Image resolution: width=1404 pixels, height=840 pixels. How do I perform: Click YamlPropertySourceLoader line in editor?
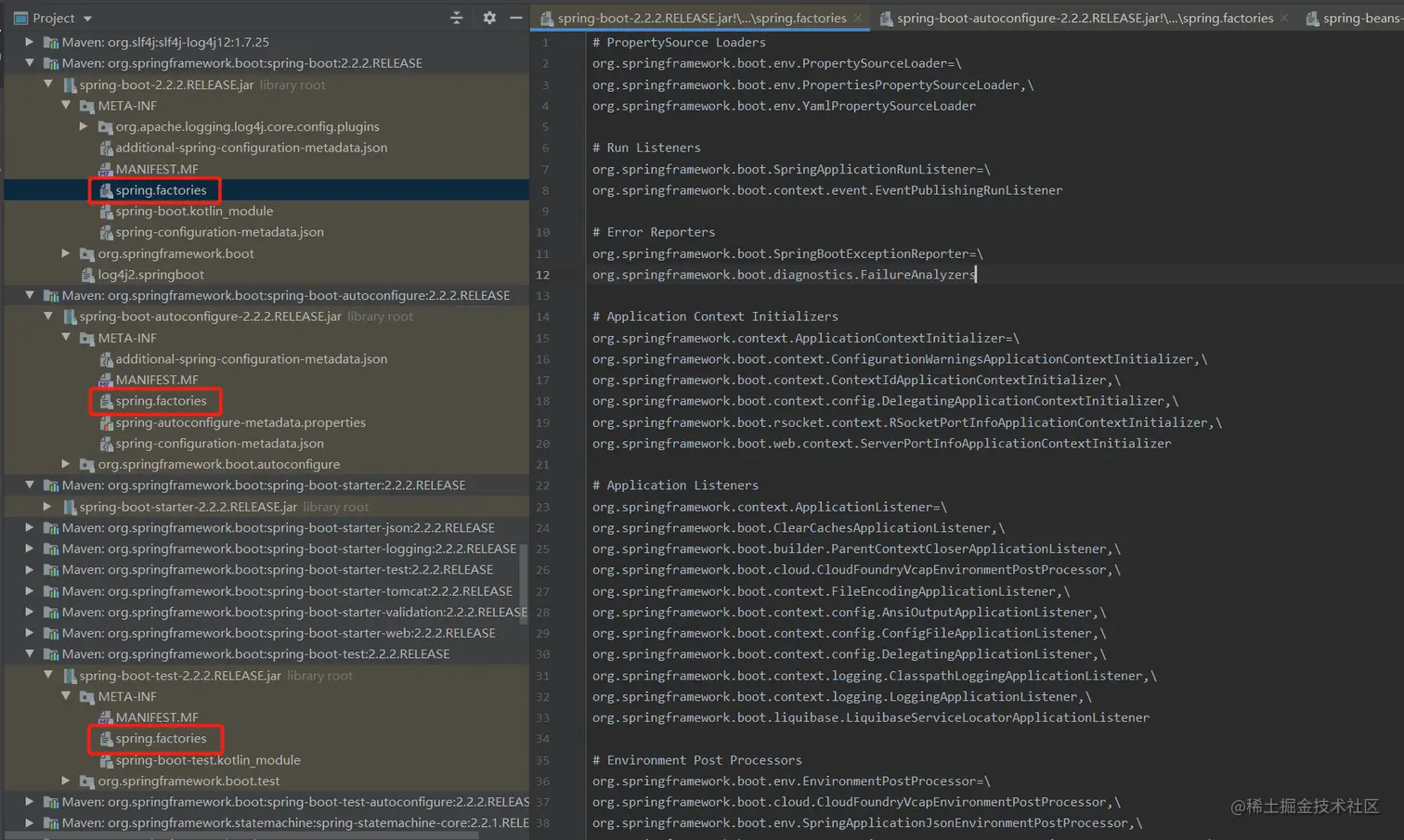pos(784,106)
